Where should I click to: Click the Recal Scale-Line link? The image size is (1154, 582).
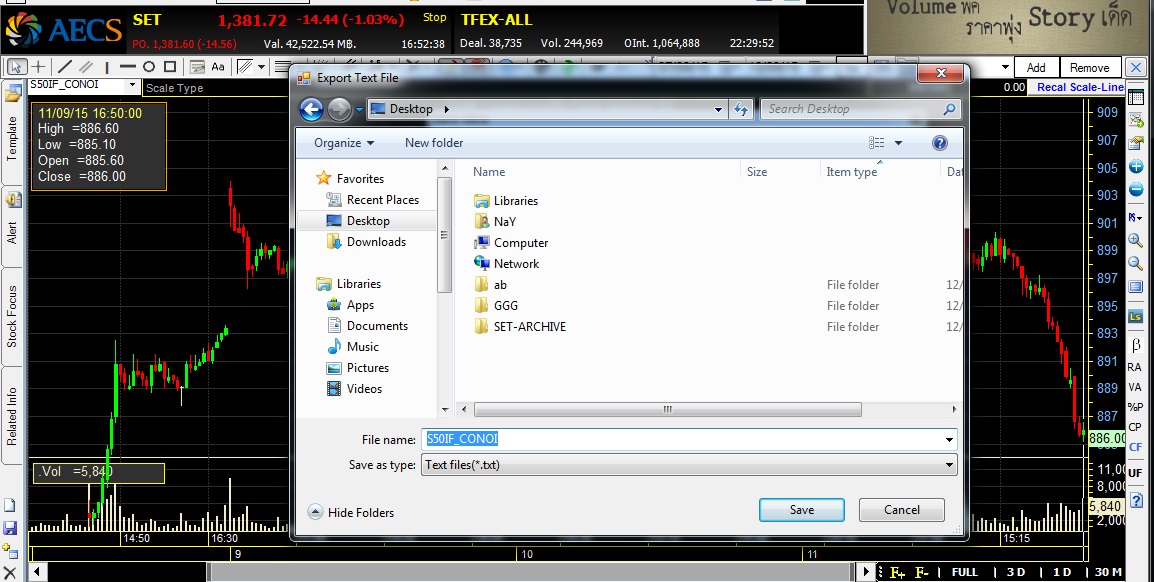(1080, 87)
